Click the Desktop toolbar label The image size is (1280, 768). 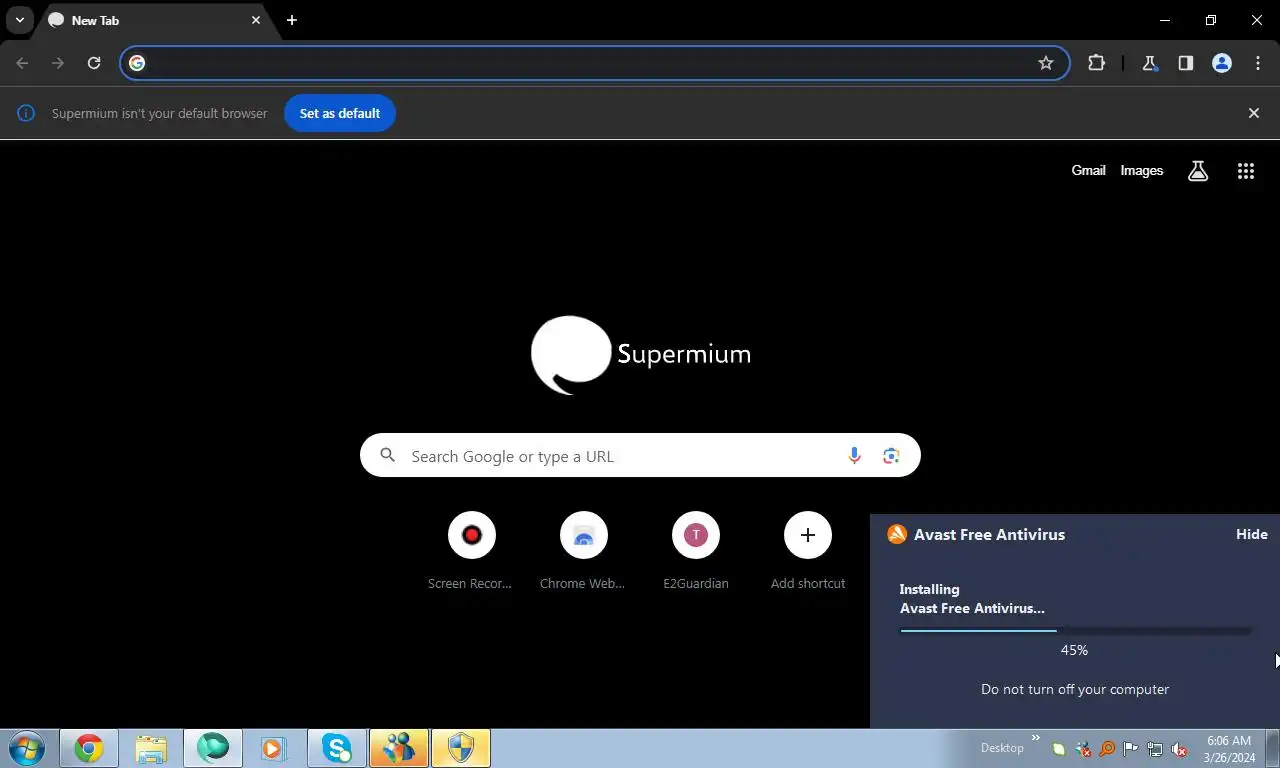[1002, 748]
